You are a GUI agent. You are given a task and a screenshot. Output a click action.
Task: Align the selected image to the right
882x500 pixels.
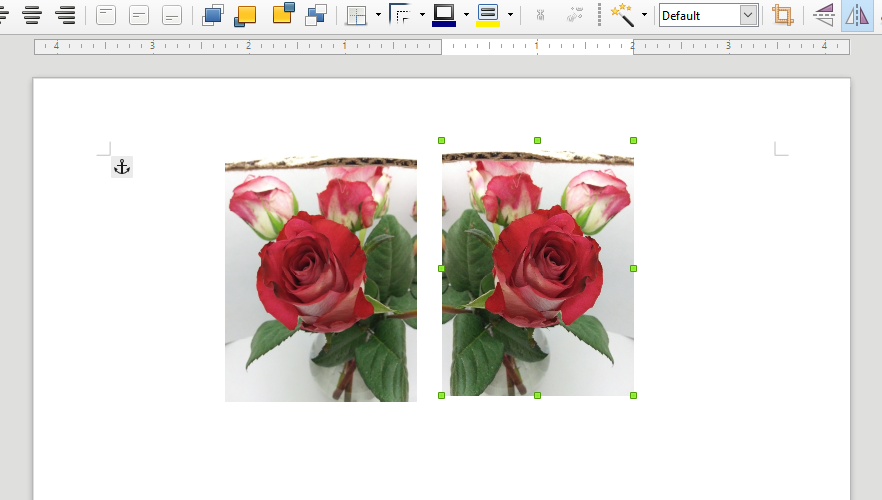pyautogui.click(x=66, y=15)
